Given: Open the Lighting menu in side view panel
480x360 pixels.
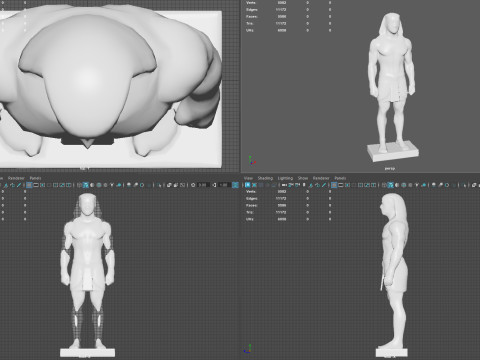Looking at the screenshot, I should coord(285,178).
